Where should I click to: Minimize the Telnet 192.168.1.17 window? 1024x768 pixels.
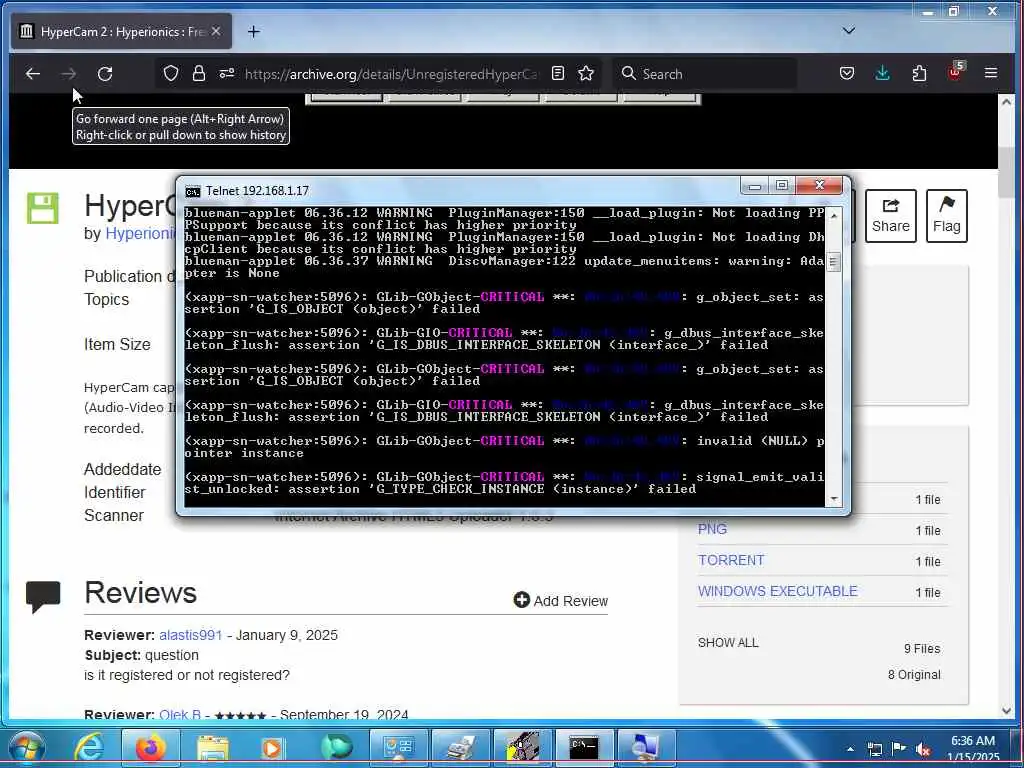coord(755,186)
